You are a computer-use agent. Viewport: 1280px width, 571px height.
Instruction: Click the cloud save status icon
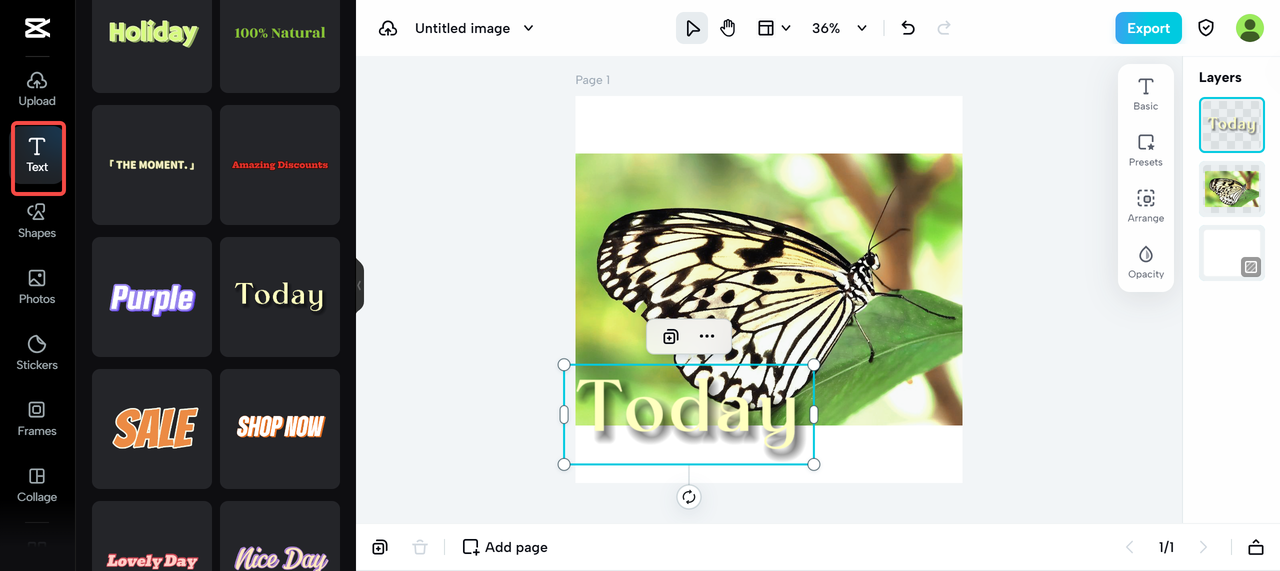tap(388, 28)
